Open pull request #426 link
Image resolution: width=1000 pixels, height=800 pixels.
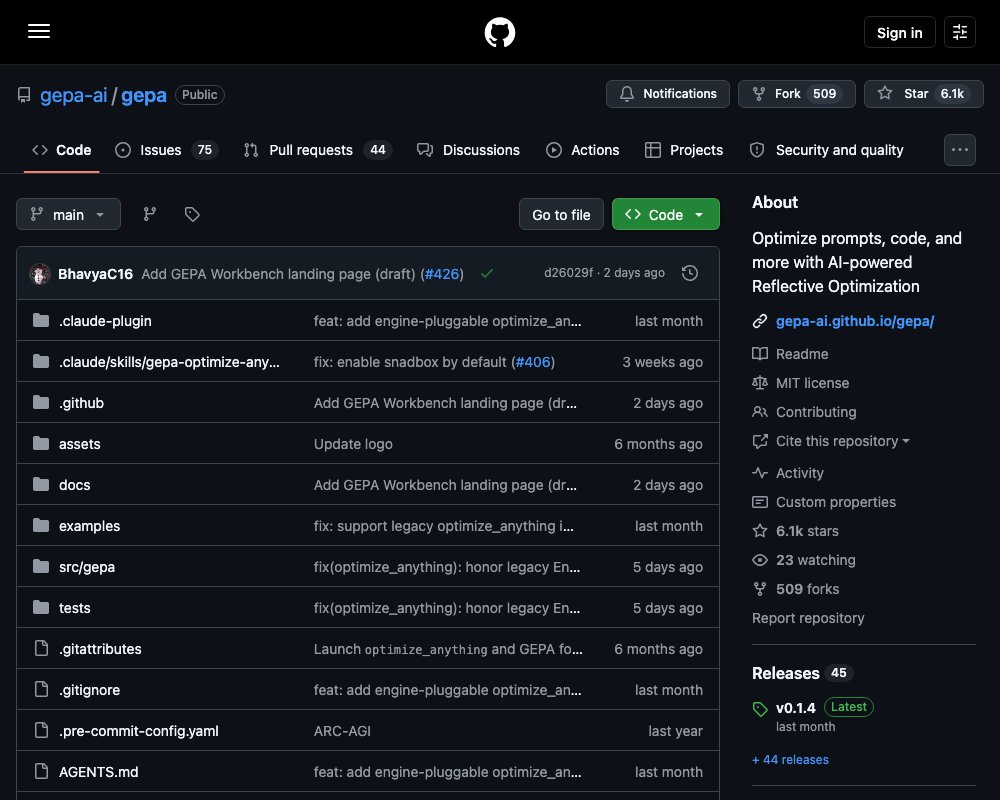(x=442, y=274)
